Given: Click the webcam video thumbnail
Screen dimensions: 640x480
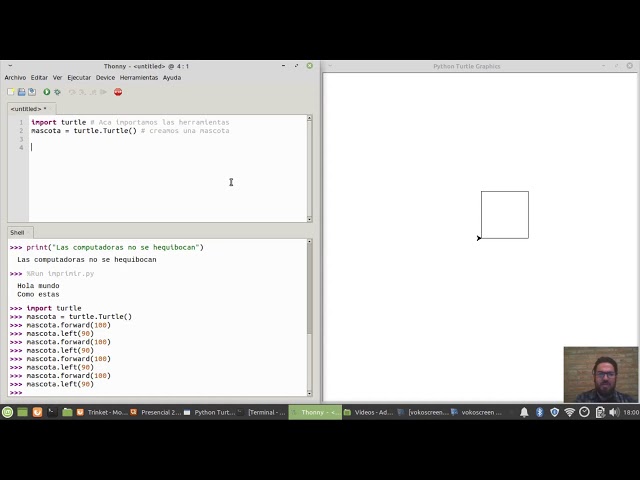Looking at the screenshot, I should [601, 375].
